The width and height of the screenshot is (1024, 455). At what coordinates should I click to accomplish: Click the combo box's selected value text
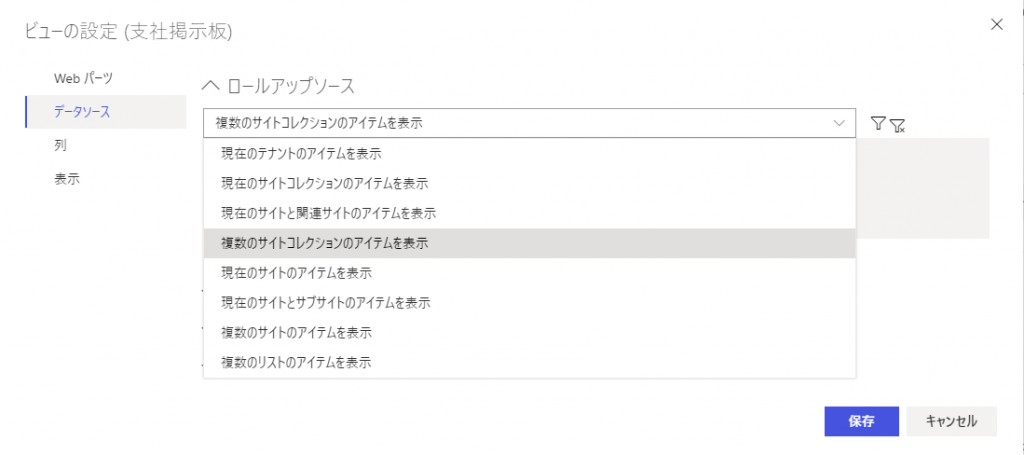(319, 123)
